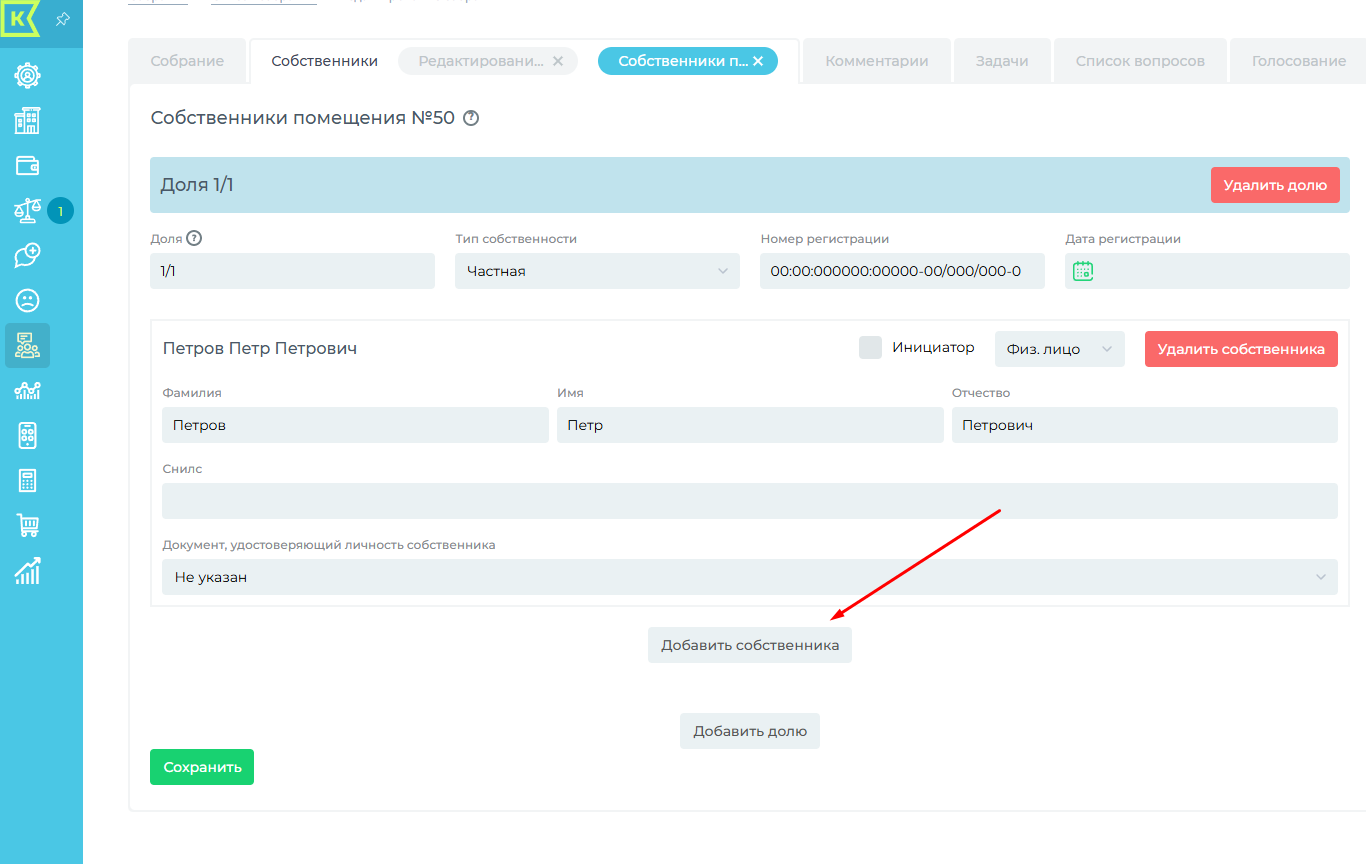Open the wallet section in the sidebar

pos(27,166)
